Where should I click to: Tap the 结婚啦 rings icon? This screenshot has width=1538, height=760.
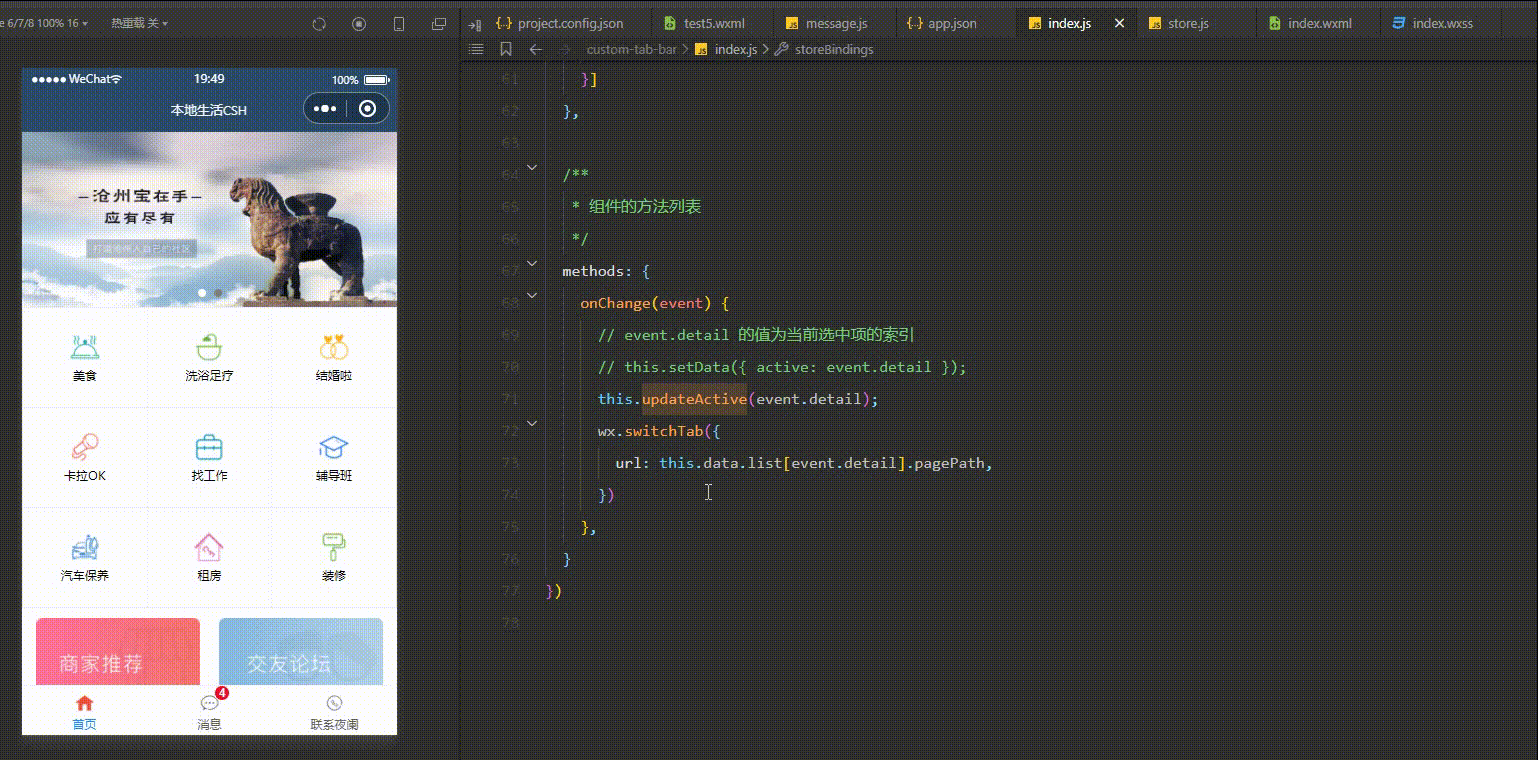click(334, 347)
